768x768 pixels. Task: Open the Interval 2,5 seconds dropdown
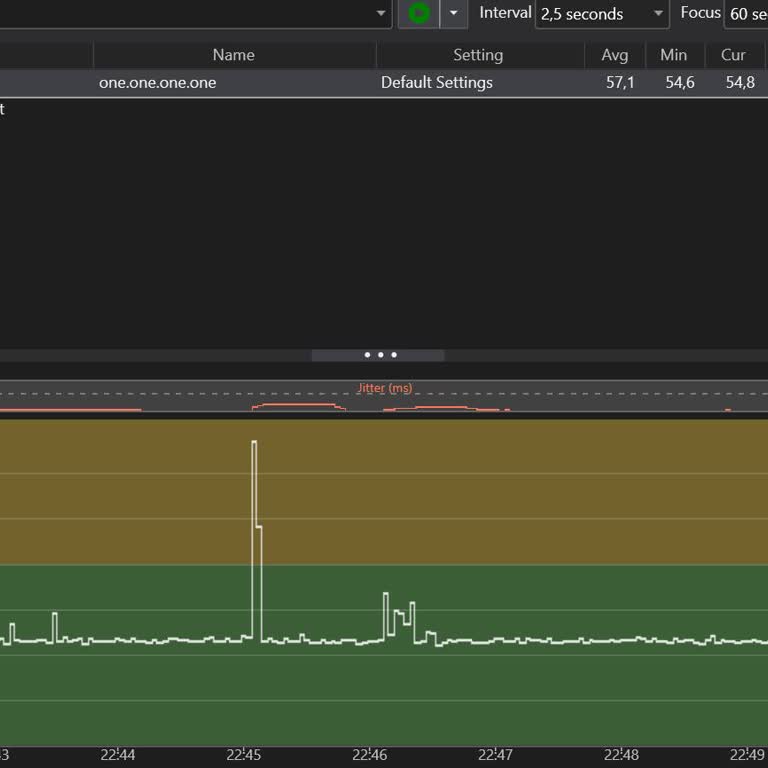coord(602,14)
